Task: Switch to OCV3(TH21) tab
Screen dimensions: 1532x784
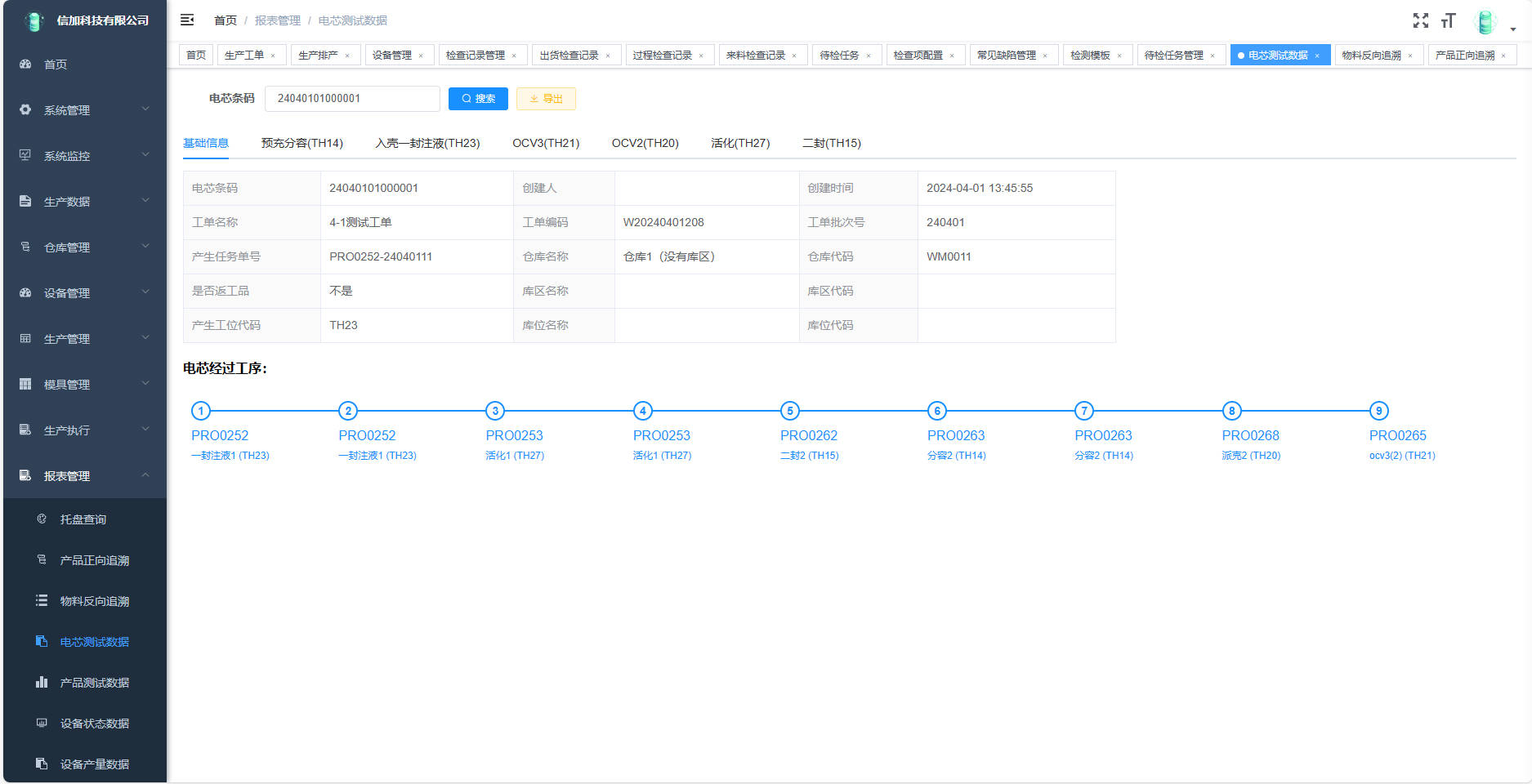Action: [x=545, y=143]
